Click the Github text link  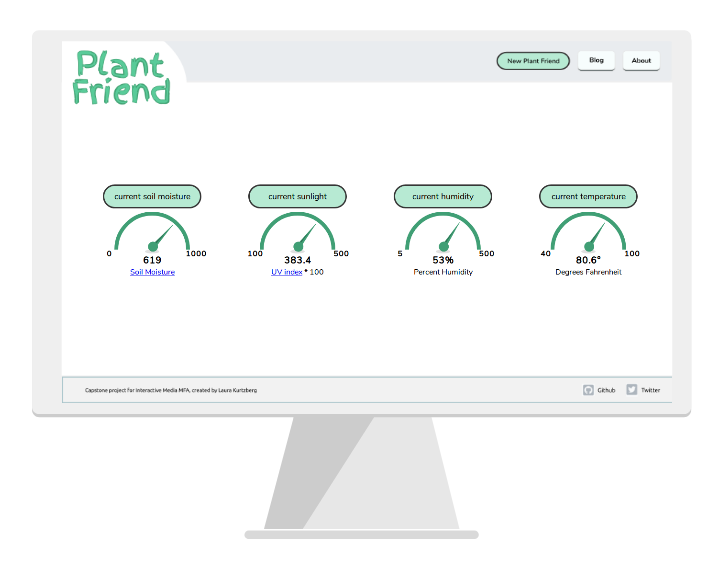coord(606,390)
